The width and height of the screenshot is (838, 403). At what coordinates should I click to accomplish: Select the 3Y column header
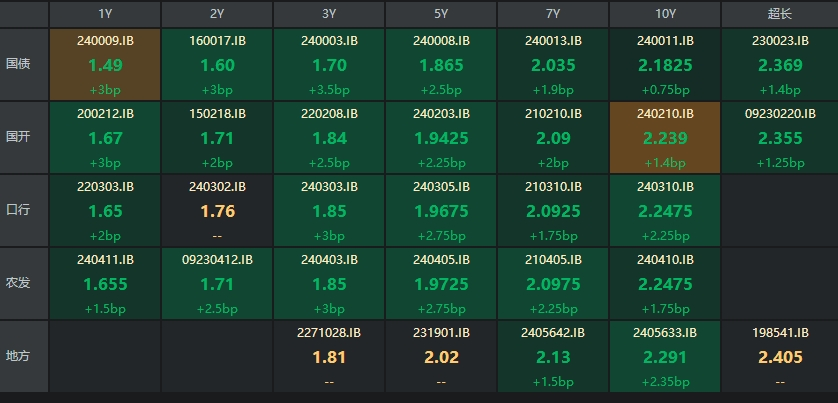click(329, 14)
